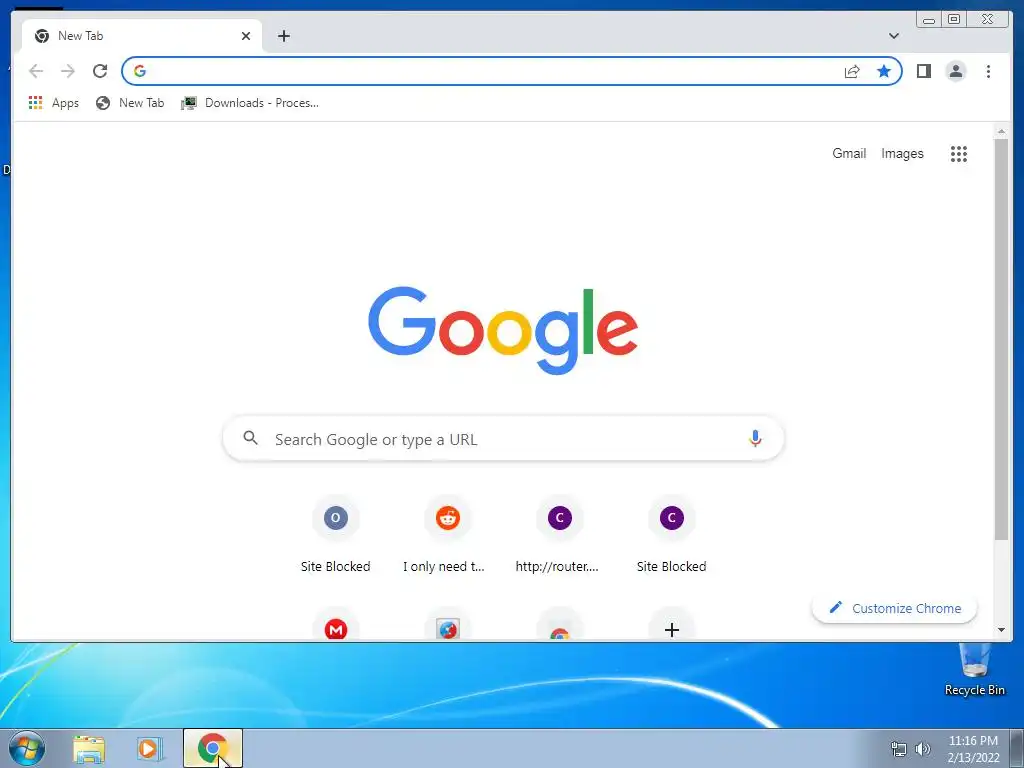Click the Show desktop strip on taskbar
The width and height of the screenshot is (1024, 768).
1017,748
